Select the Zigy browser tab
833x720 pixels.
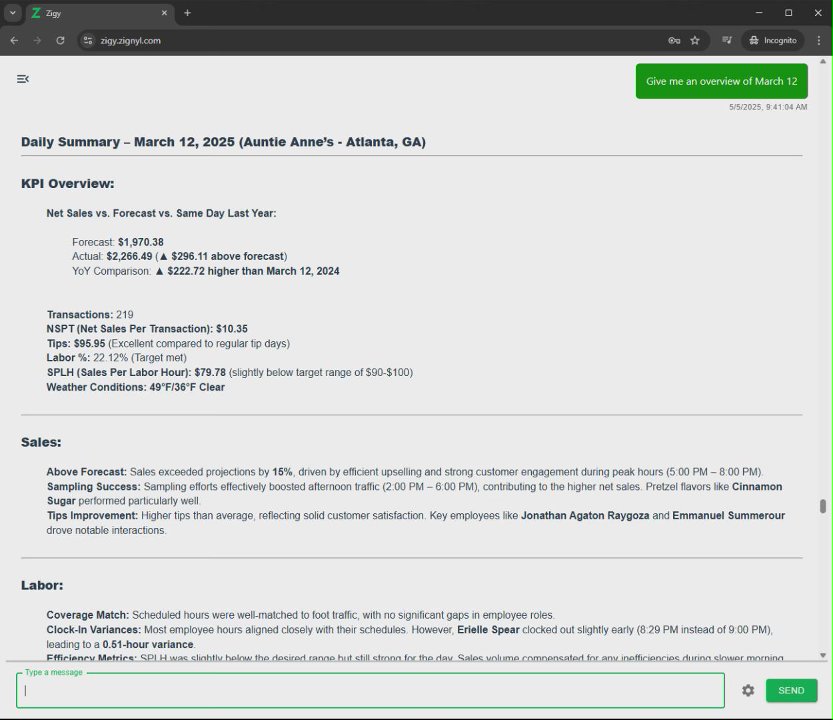98,13
